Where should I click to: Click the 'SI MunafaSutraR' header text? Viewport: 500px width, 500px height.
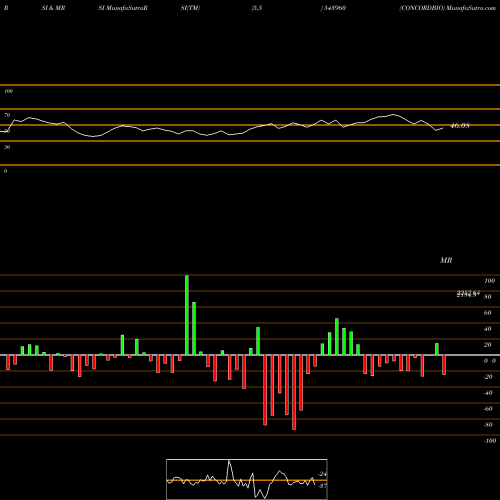[123, 8]
